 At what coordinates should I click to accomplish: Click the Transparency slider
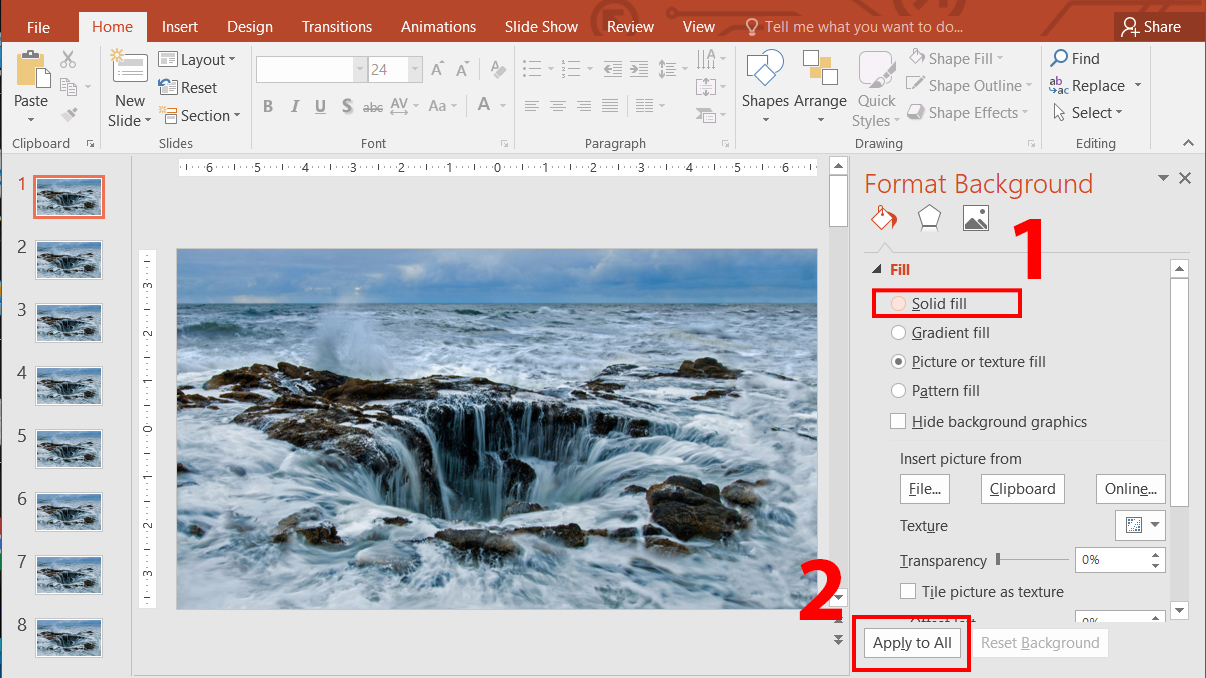1032,560
